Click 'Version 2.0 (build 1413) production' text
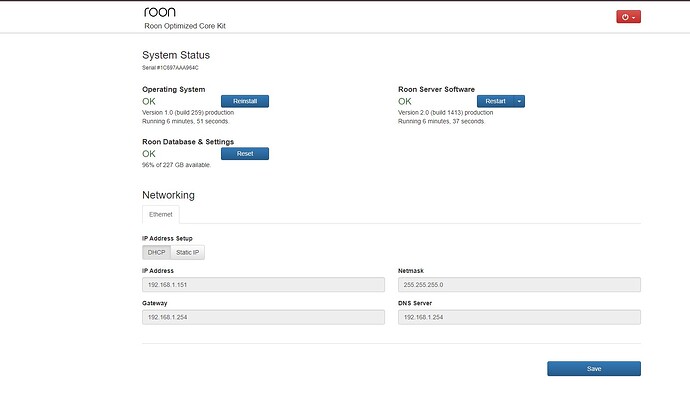The image size is (690, 412). pos(445,113)
